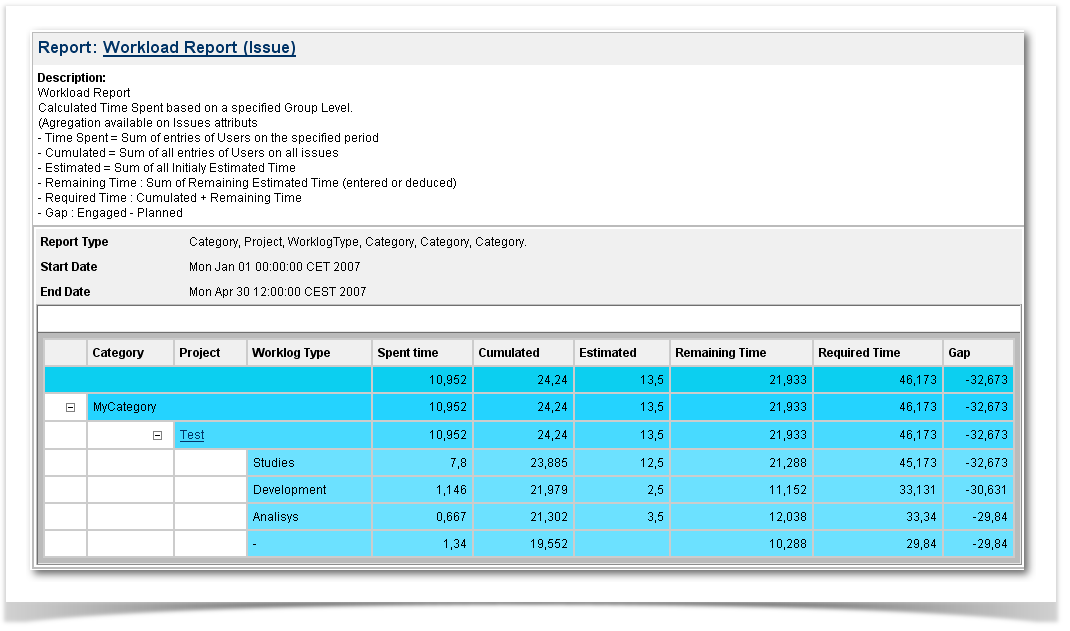
Task: Open the Workload Report (Issue) title link
Action: coord(199,47)
